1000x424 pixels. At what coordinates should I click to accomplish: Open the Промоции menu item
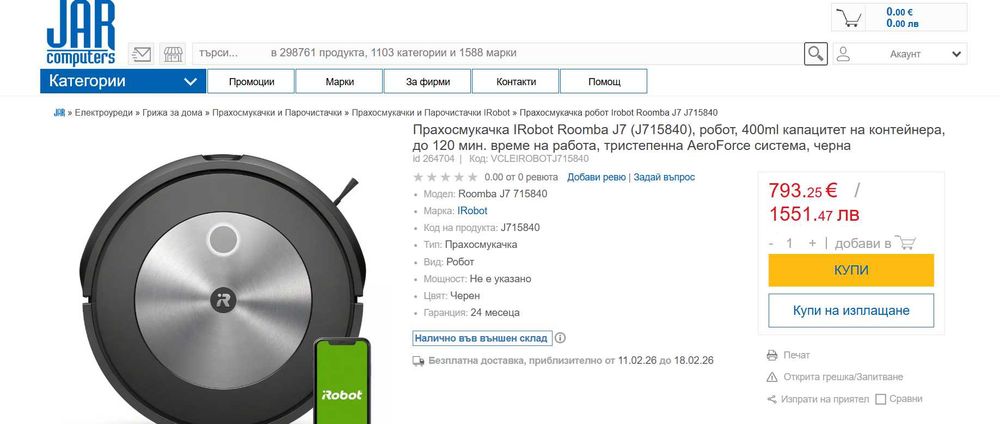tap(251, 82)
